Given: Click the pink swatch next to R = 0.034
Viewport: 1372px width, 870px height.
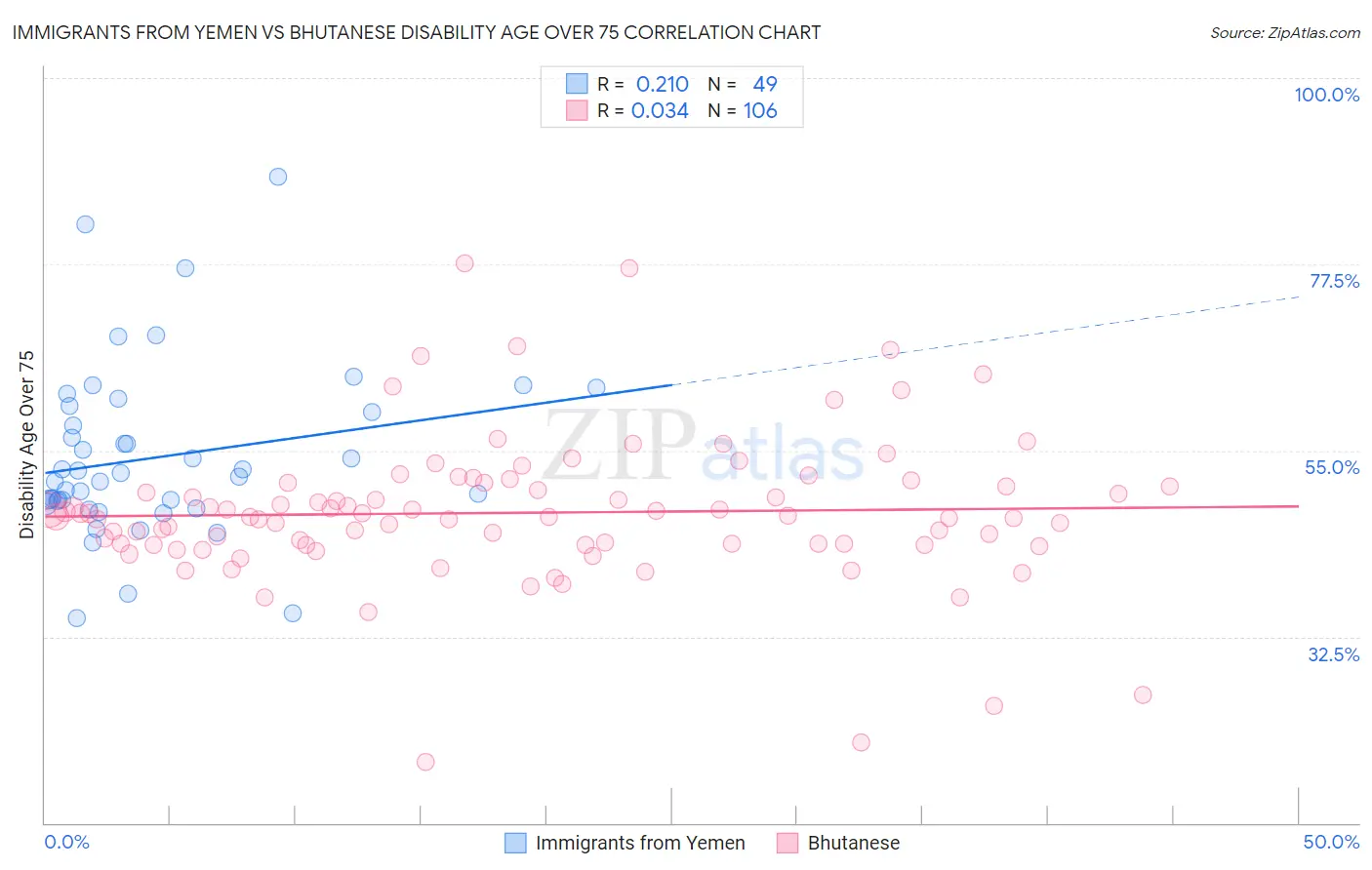Looking at the screenshot, I should click(577, 110).
